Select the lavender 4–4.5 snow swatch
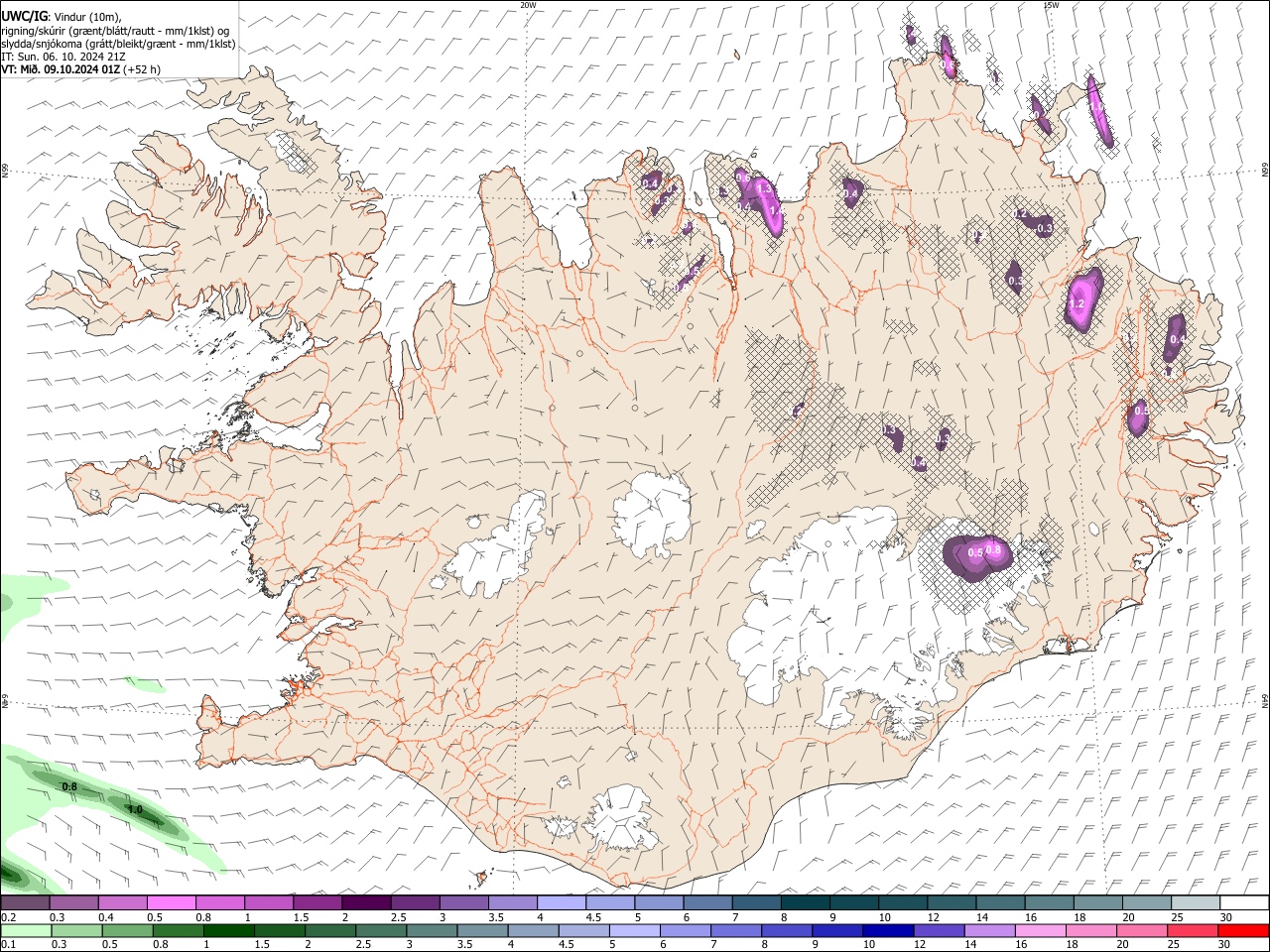1270x952 pixels. tap(562, 903)
